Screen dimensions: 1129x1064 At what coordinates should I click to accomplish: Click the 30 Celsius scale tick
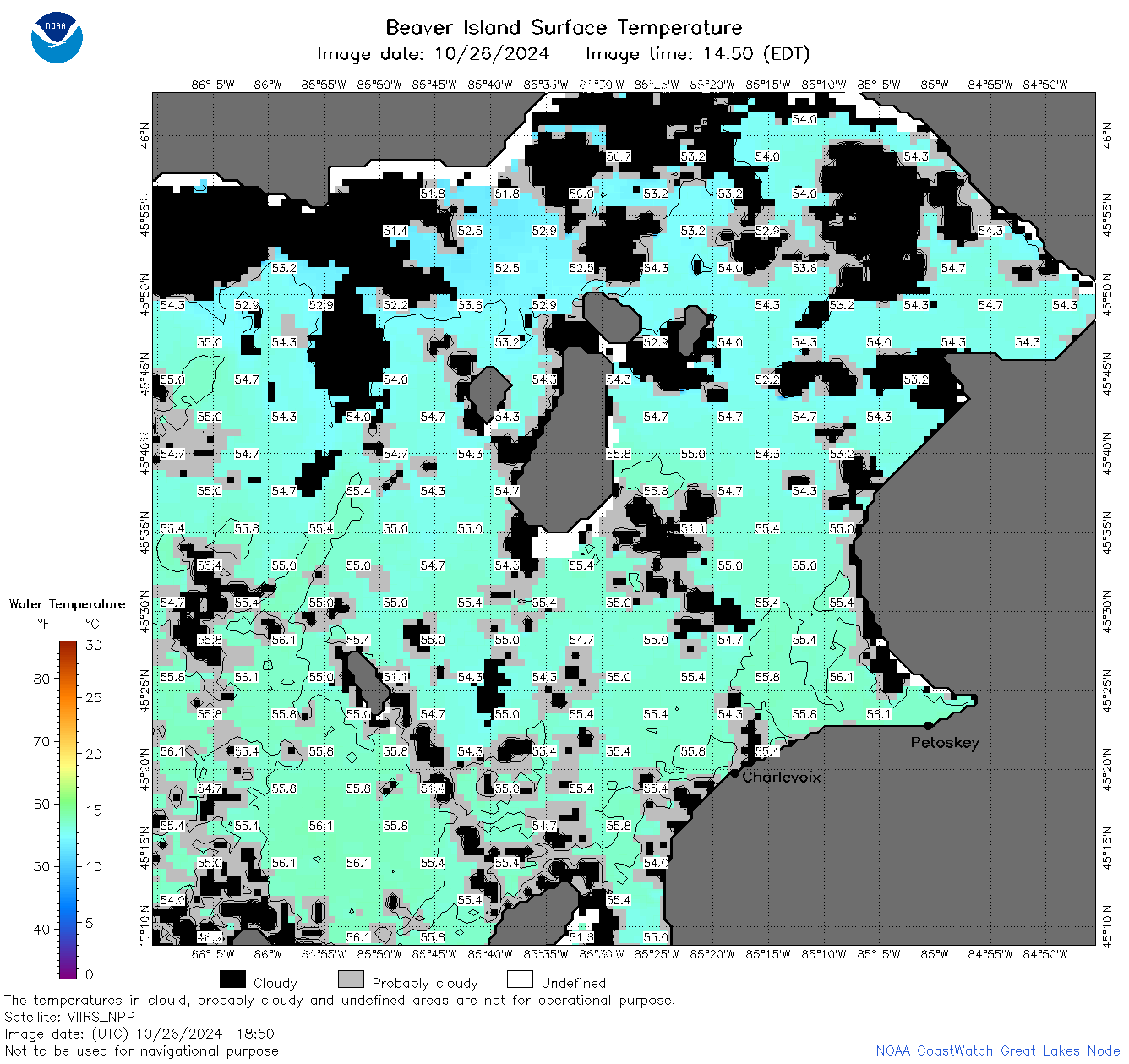point(94,645)
